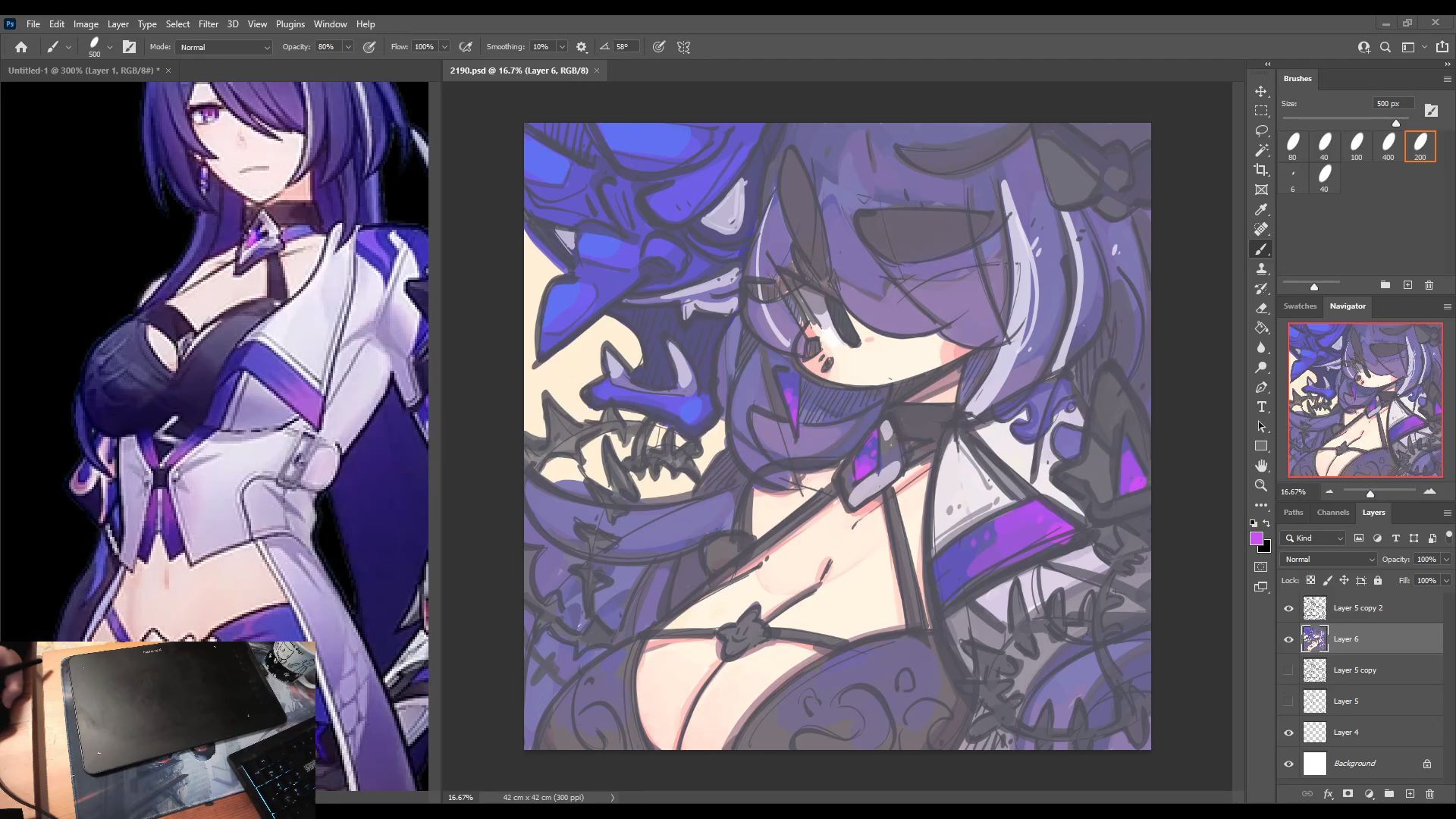Open layer blend mode Normal dropdown
This screenshot has width=1456, height=819.
(x=1329, y=560)
